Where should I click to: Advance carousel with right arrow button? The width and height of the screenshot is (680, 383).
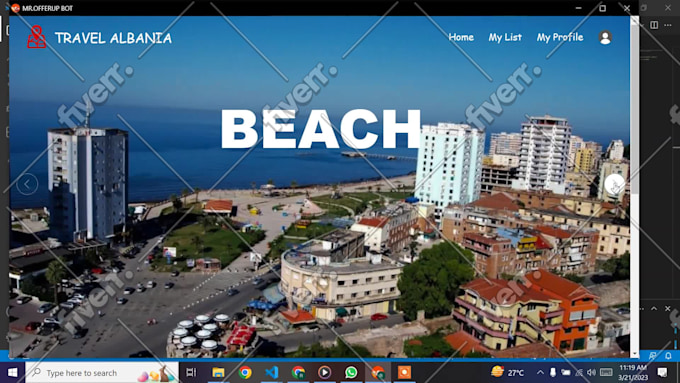pyautogui.click(x=615, y=184)
